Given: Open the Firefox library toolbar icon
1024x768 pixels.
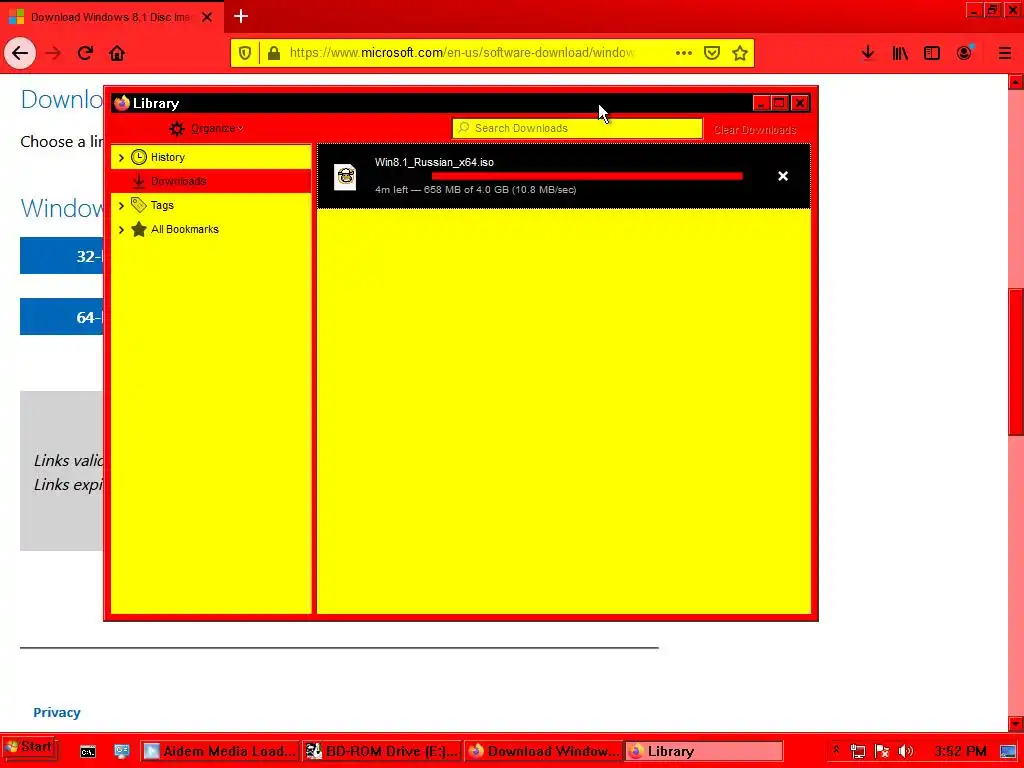Looking at the screenshot, I should click(x=900, y=53).
